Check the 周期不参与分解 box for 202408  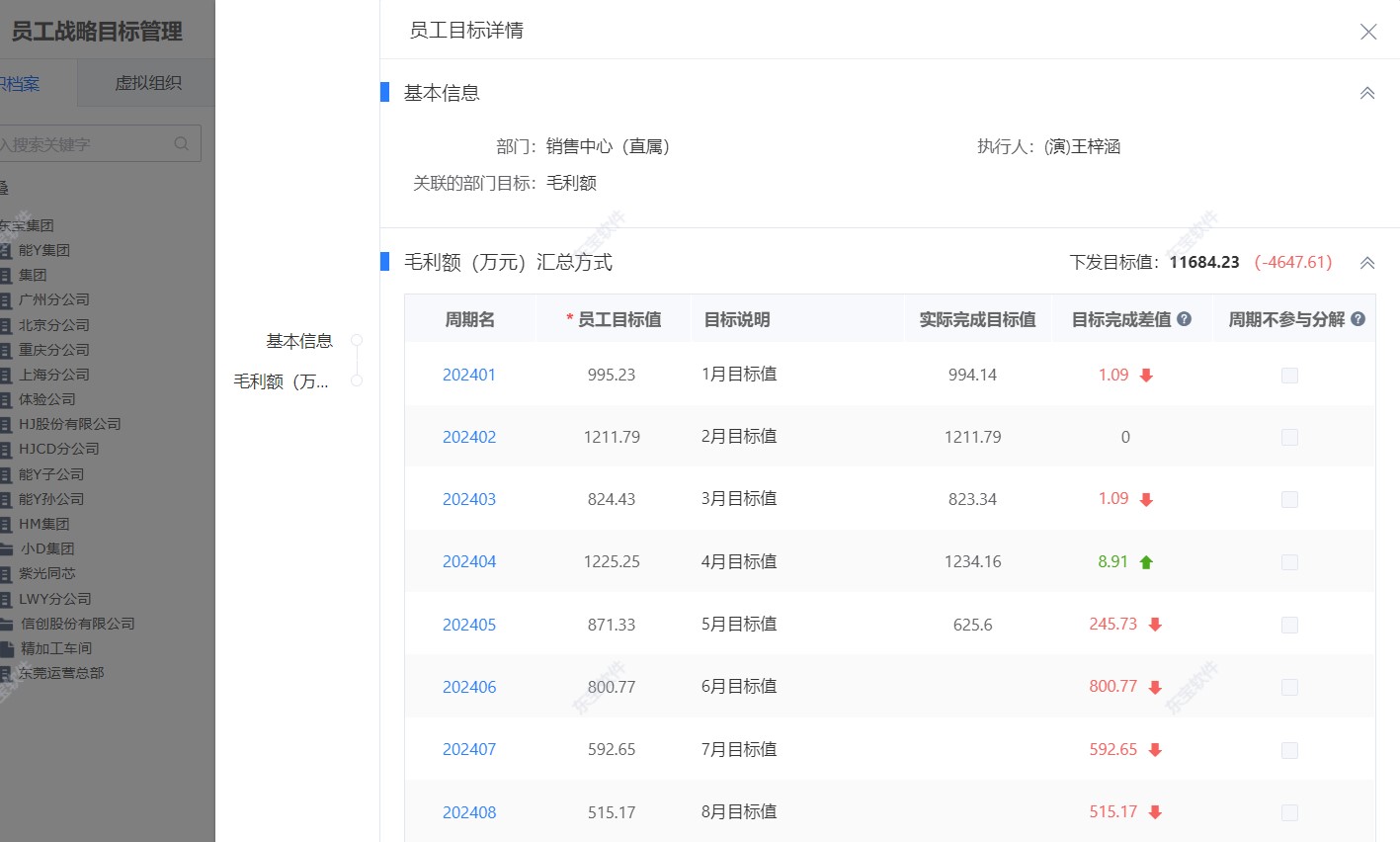(x=1289, y=811)
